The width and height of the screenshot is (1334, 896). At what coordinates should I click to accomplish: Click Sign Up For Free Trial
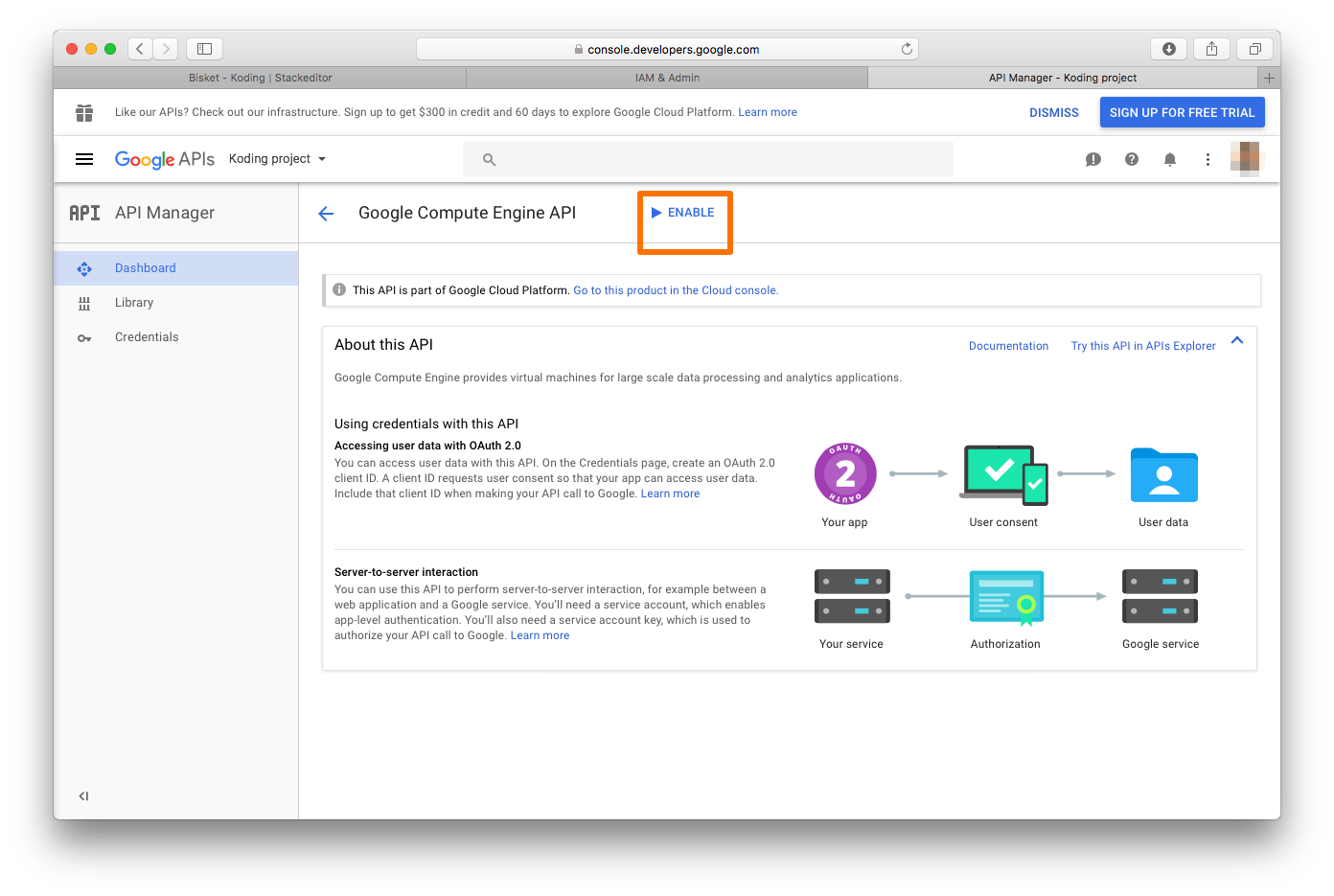point(1182,112)
